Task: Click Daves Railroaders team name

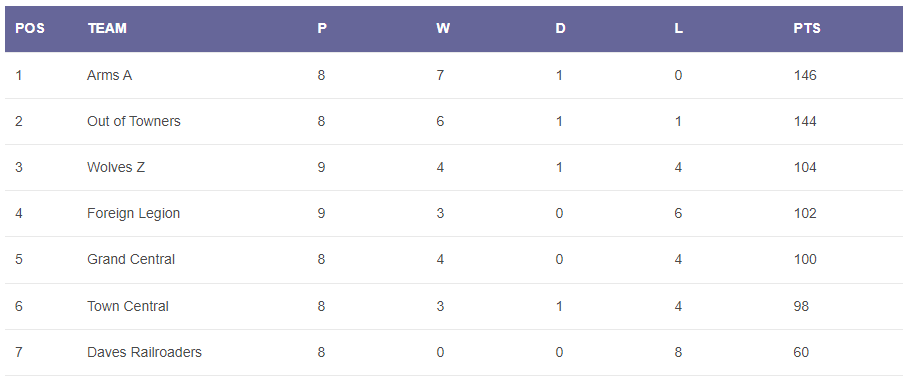Action: tap(144, 352)
